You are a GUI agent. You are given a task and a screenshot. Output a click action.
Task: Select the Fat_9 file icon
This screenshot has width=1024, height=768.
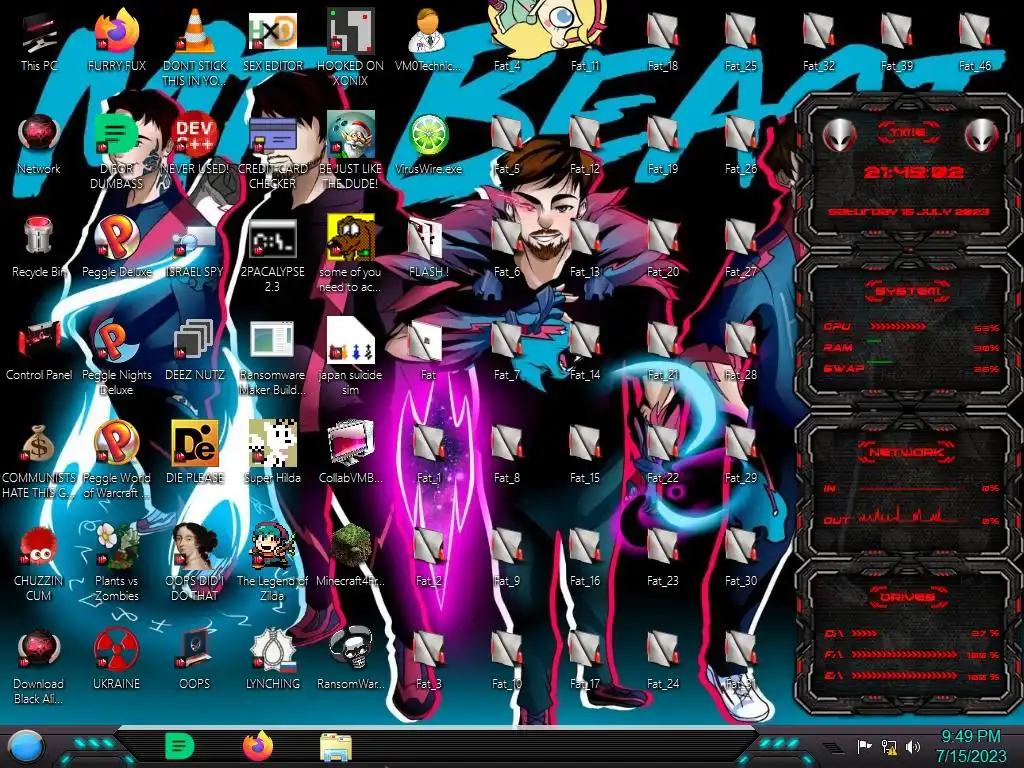(507, 556)
